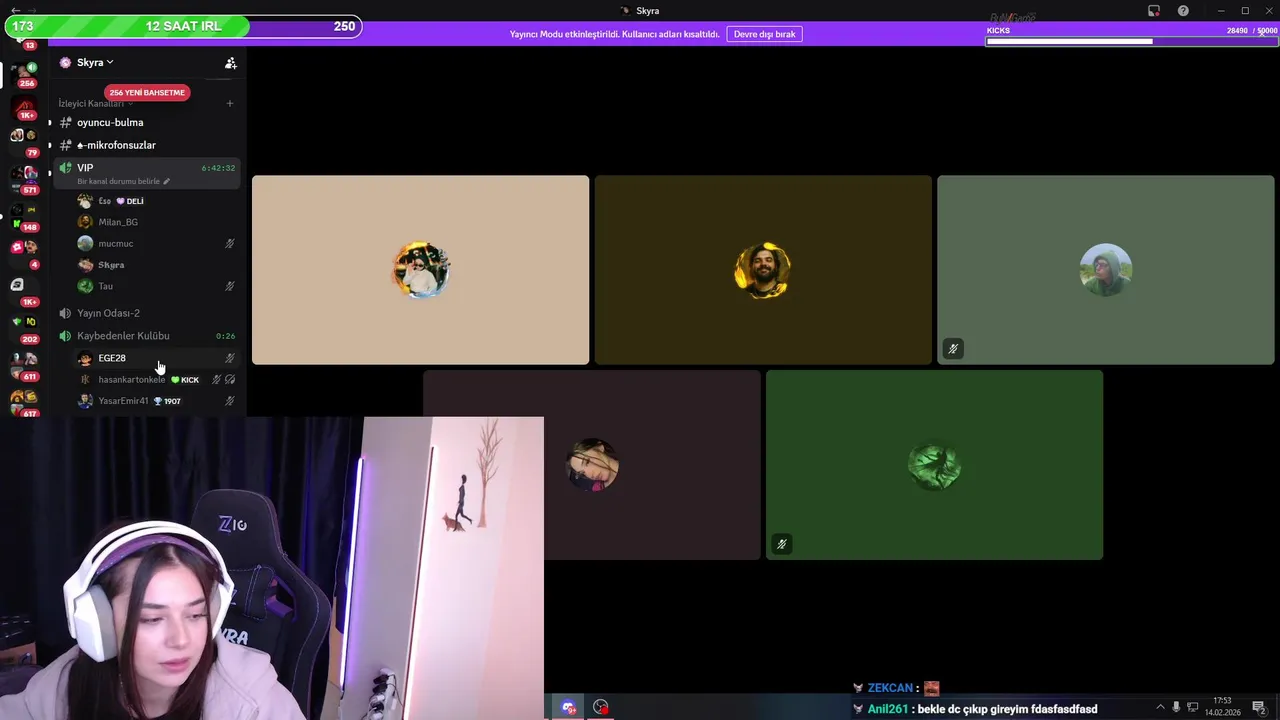Add a channel with the plus icon

click(229, 103)
